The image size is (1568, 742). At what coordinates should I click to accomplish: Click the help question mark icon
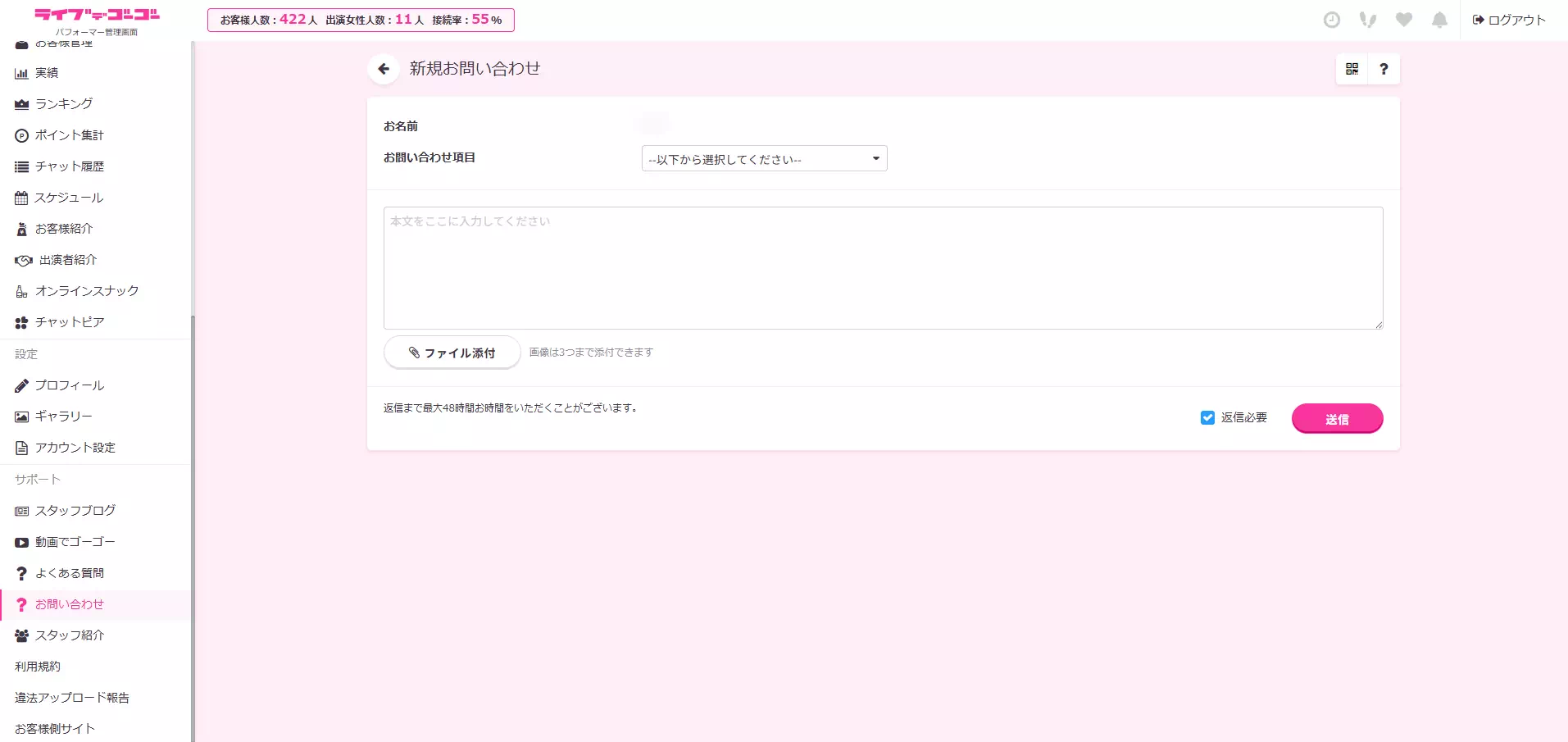click(x=1384, y=69)
